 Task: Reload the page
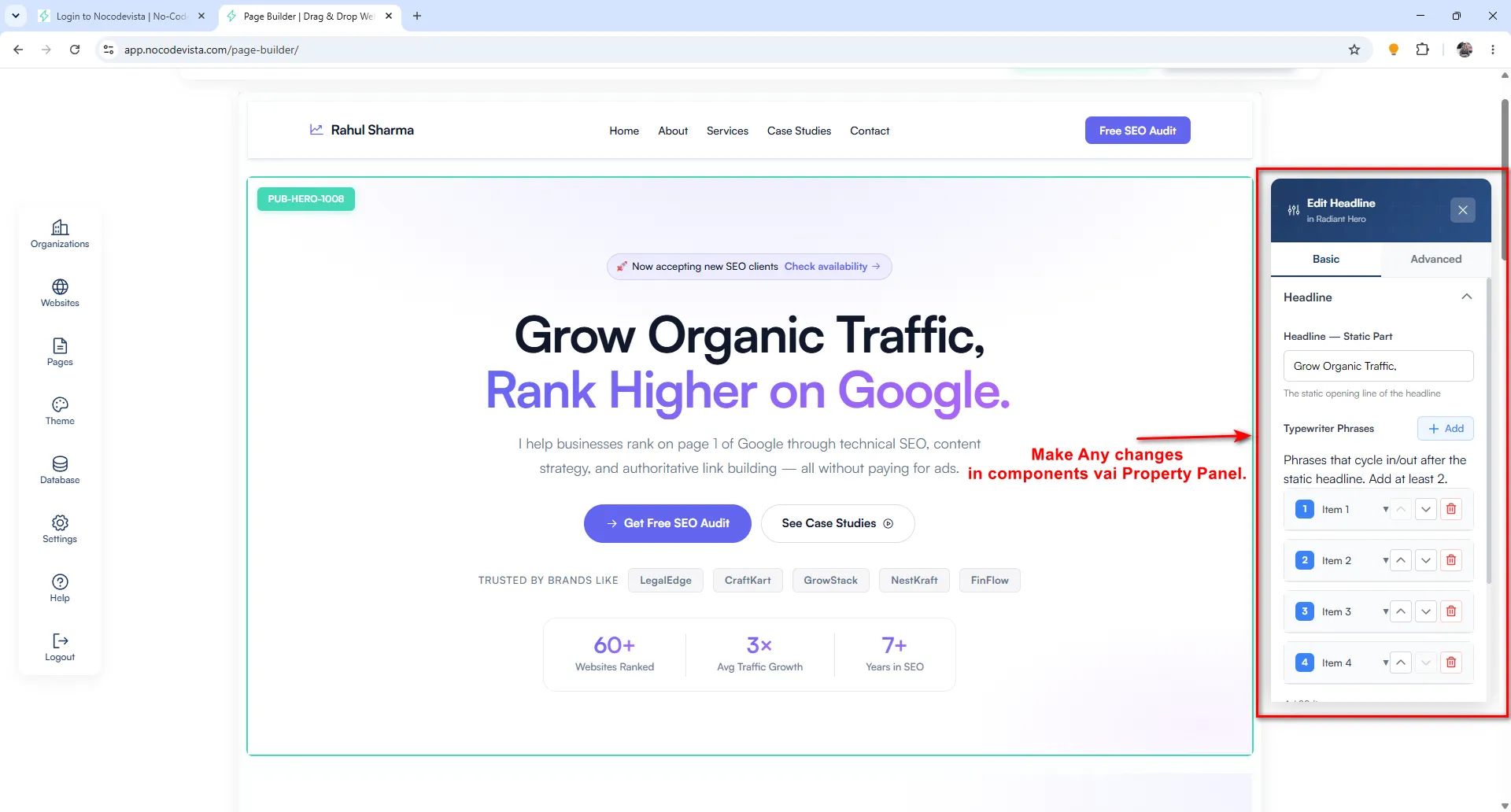point(75,50)
